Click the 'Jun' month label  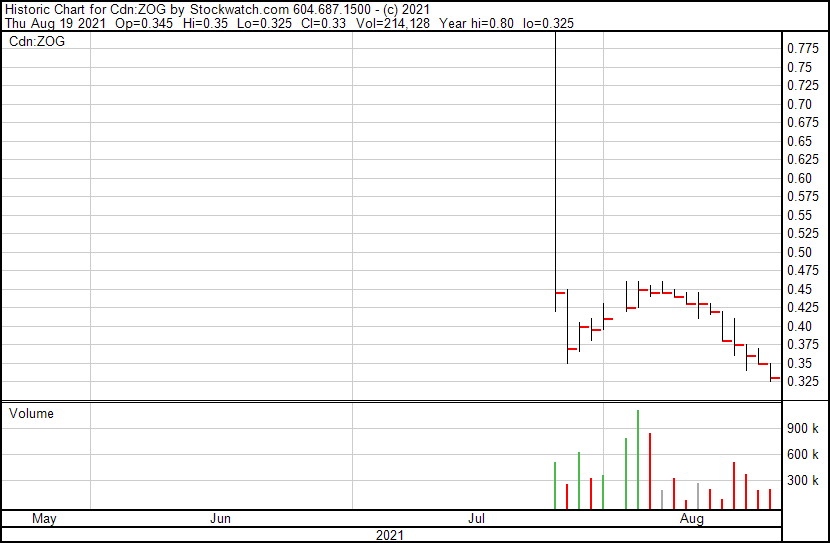pos(220,519)
